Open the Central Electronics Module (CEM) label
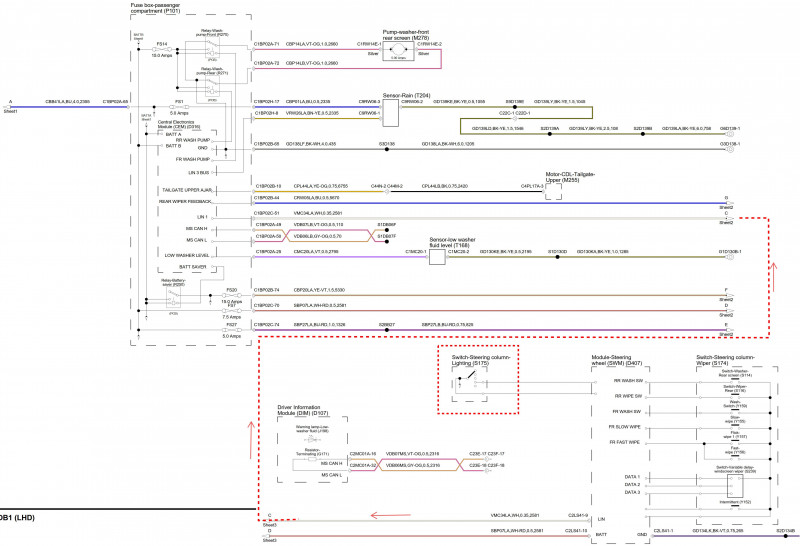The height and width of the screenshot is (546, 800). [179, 125]
